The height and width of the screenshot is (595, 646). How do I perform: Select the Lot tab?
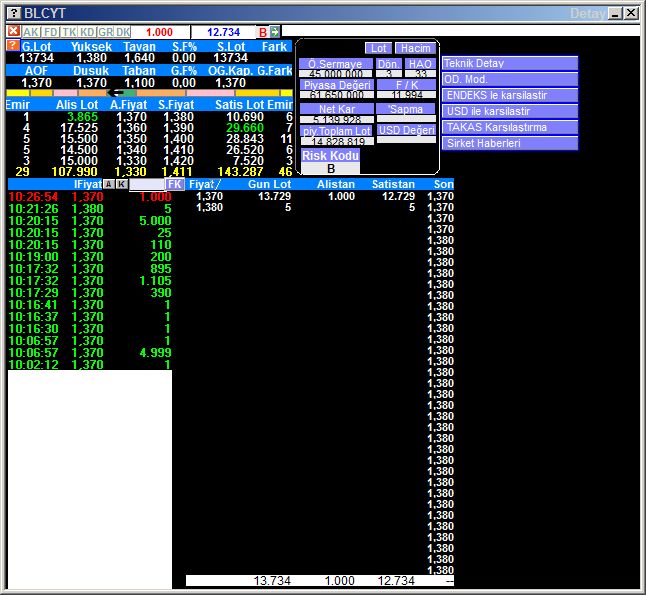click(378, 48)
